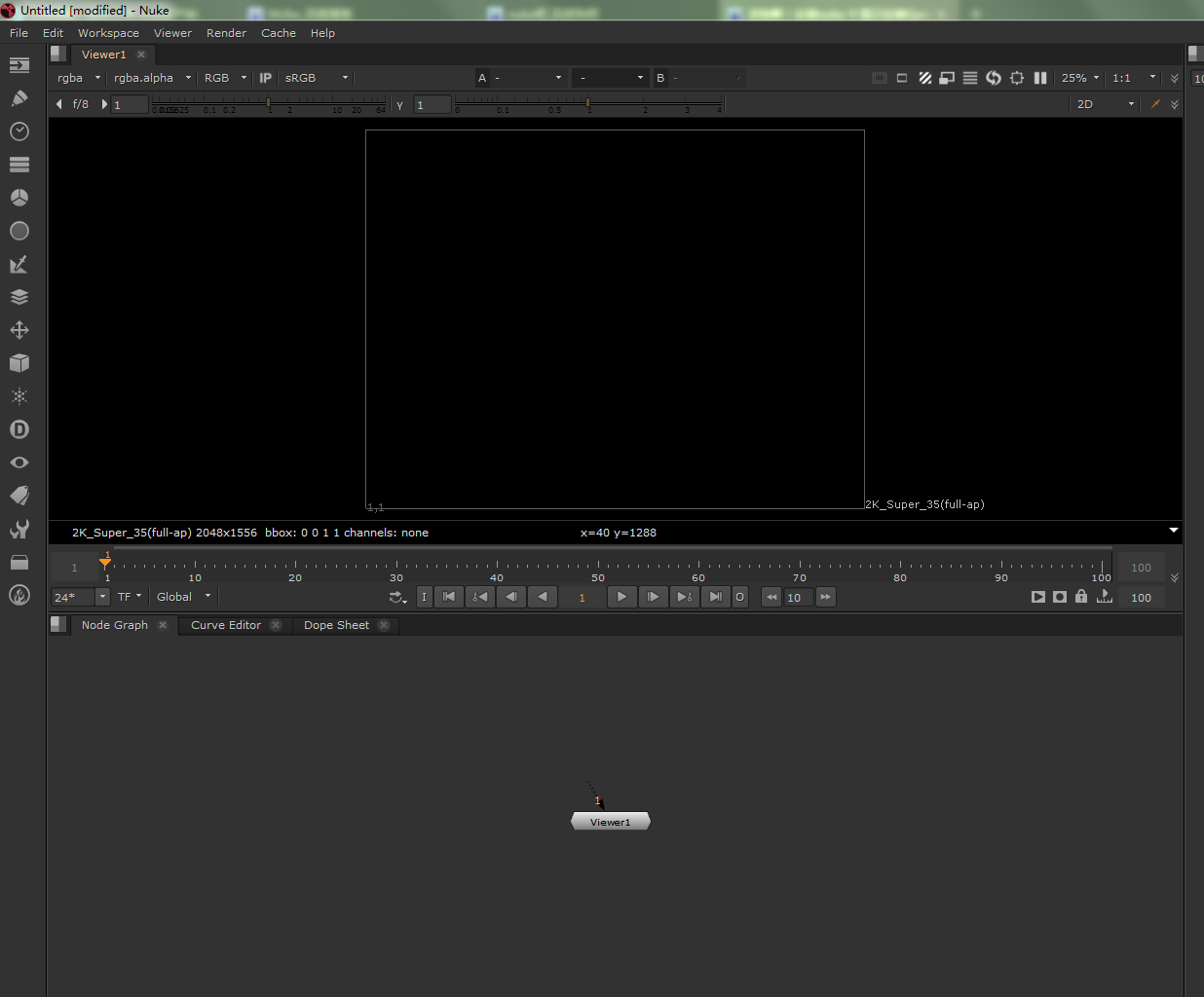Open the Other nodes drawer icon
The image size is (1204, 997).
point(19,562)
